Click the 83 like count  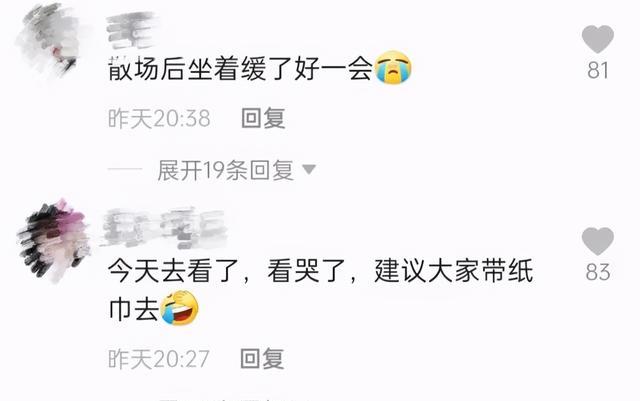click(x=598, y=272)
